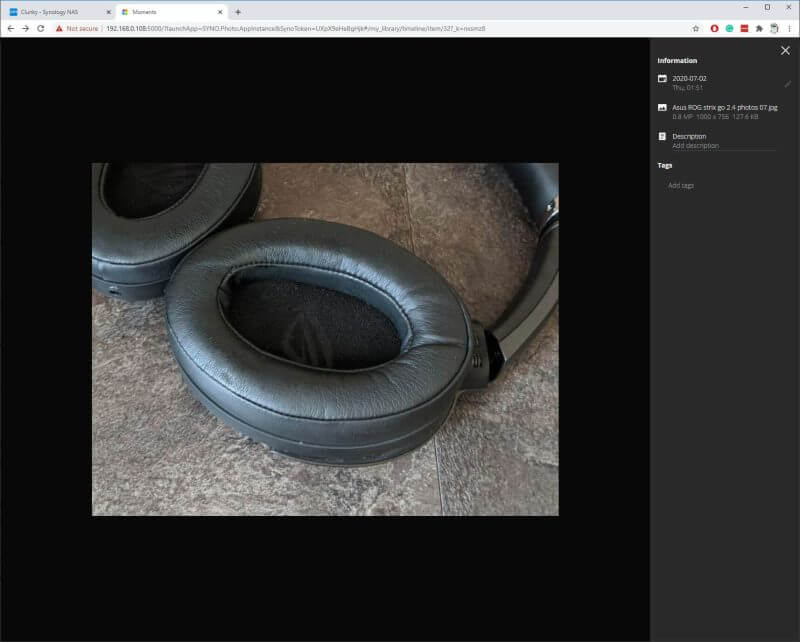Click the headphone photo in the viewer
This screenshot has height=642, width=800.
coord(325,339)
